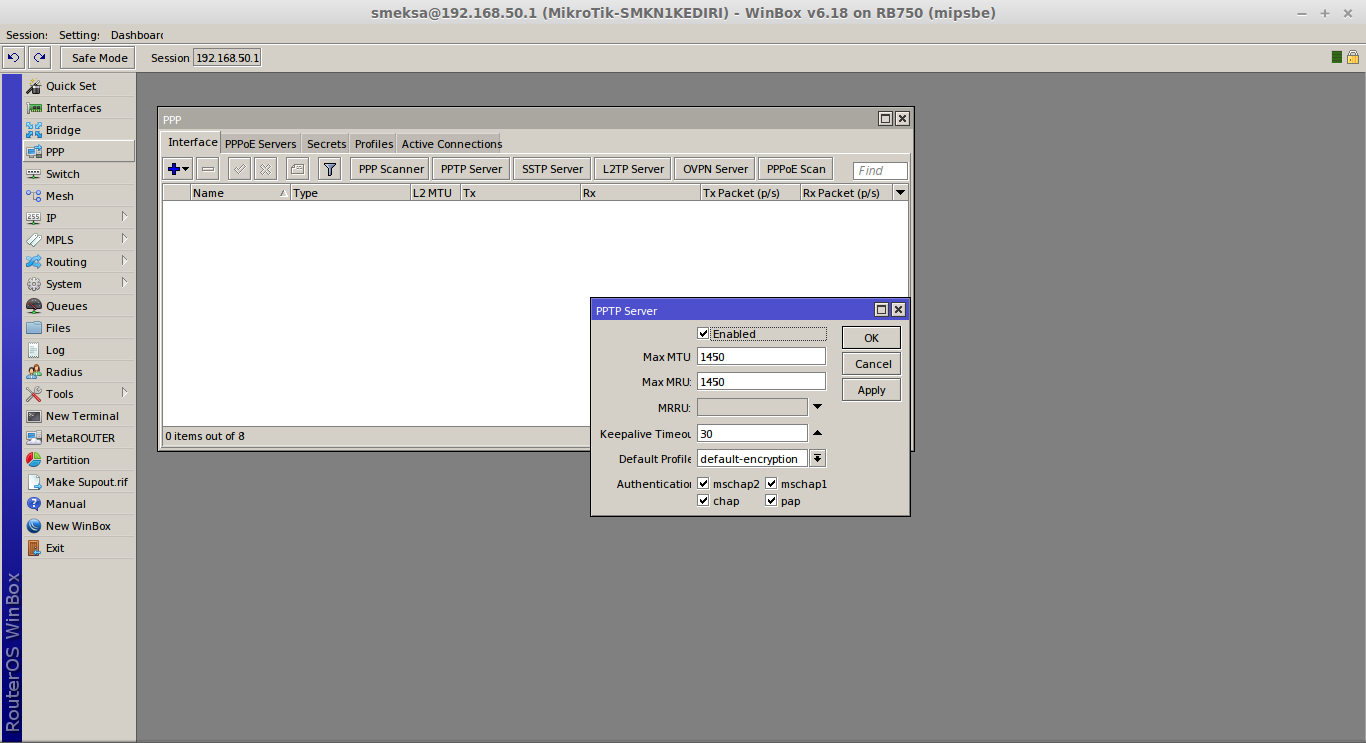Toggle mschap2 authentication checkbox
This screenshot has width=1366, height=743.
[704, 484]
